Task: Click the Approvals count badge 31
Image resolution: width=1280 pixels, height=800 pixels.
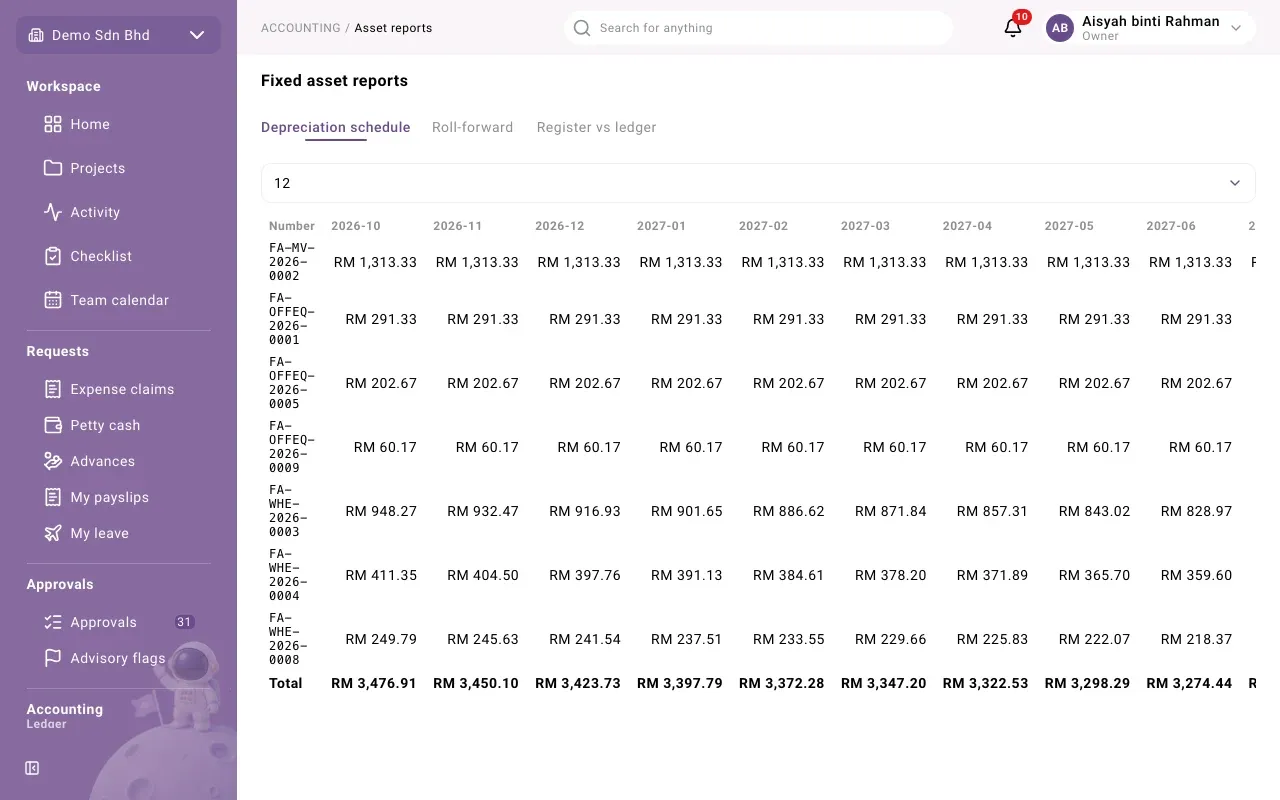Action: [184, 622]
